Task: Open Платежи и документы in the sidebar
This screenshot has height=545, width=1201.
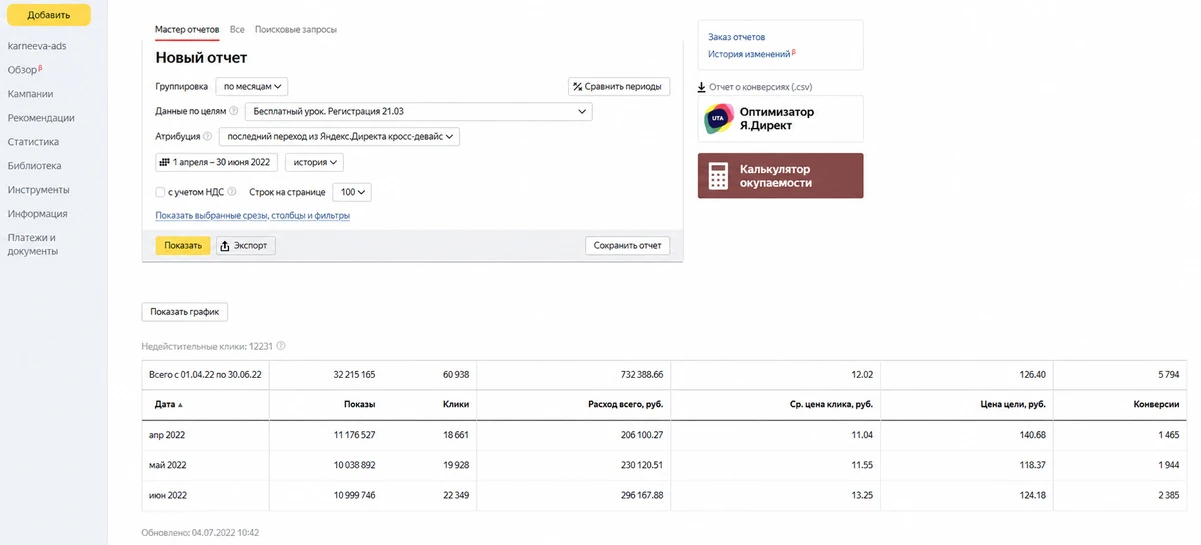Action: pyautogui.click(x=33, y=245)
